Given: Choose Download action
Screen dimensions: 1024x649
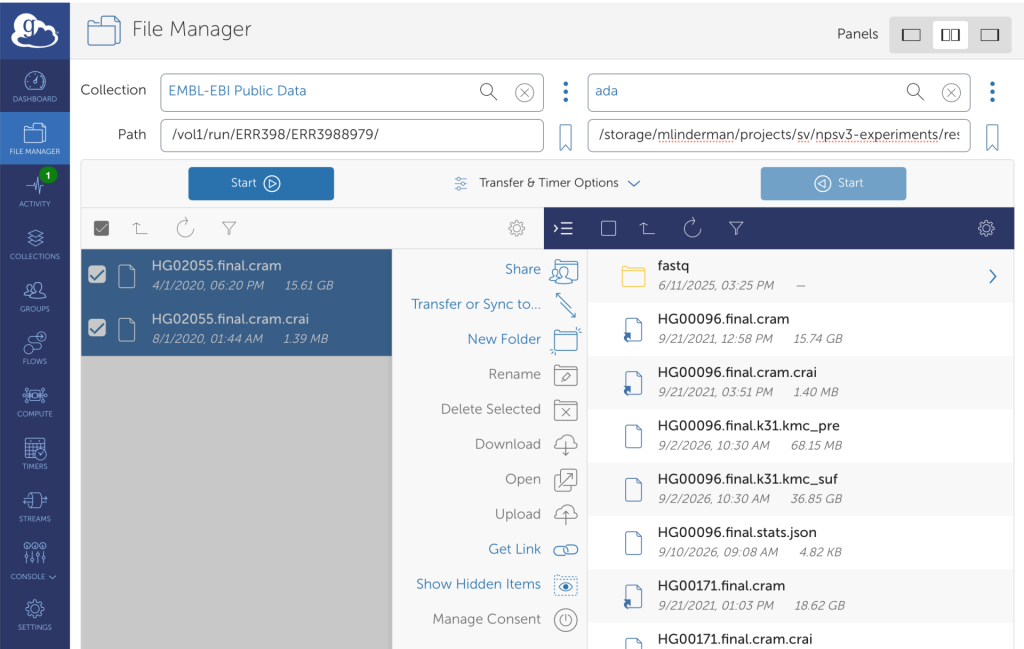Looking at the screenshot, I should tap(526, 445).
